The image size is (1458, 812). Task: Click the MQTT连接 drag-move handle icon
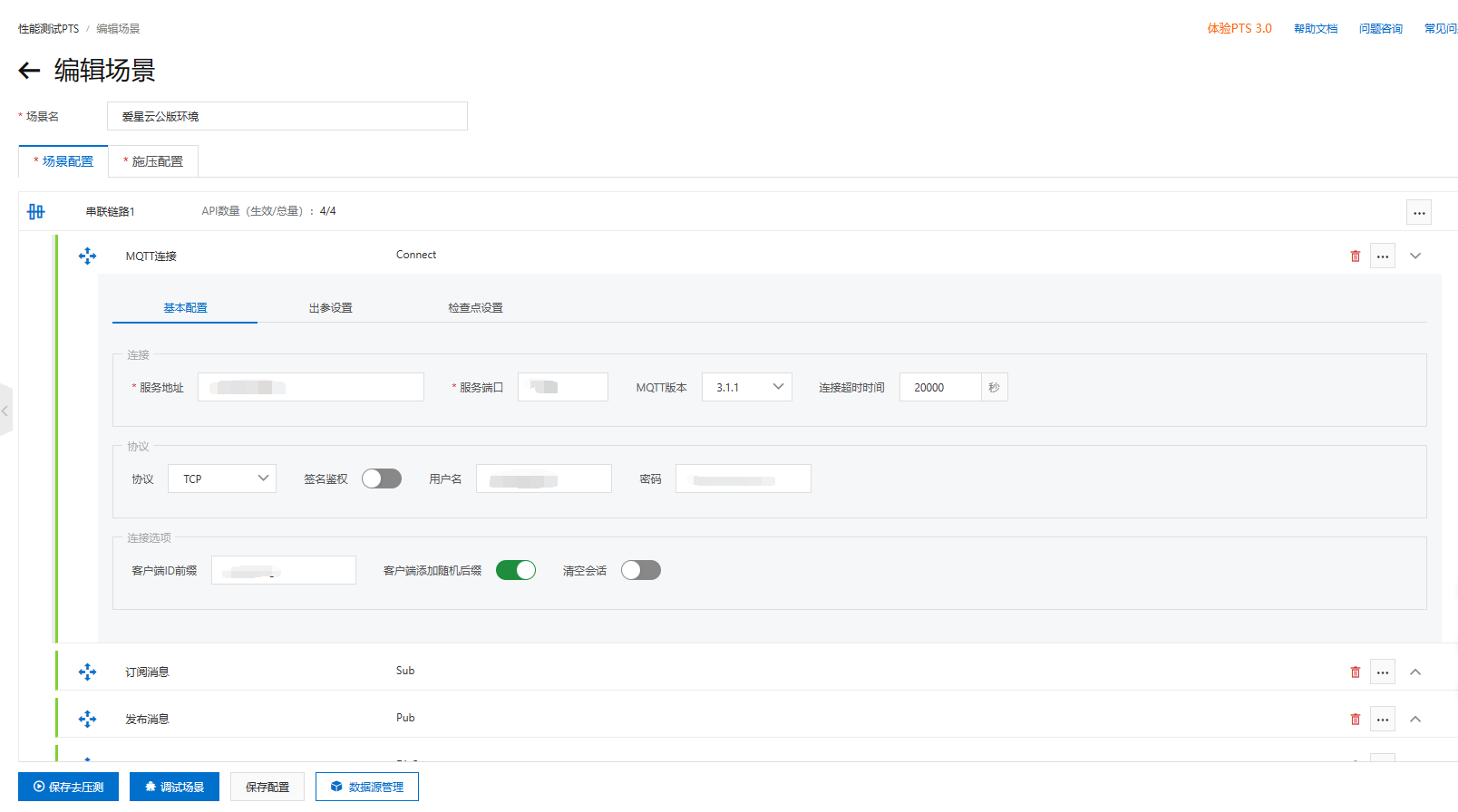tap(87, 256)
